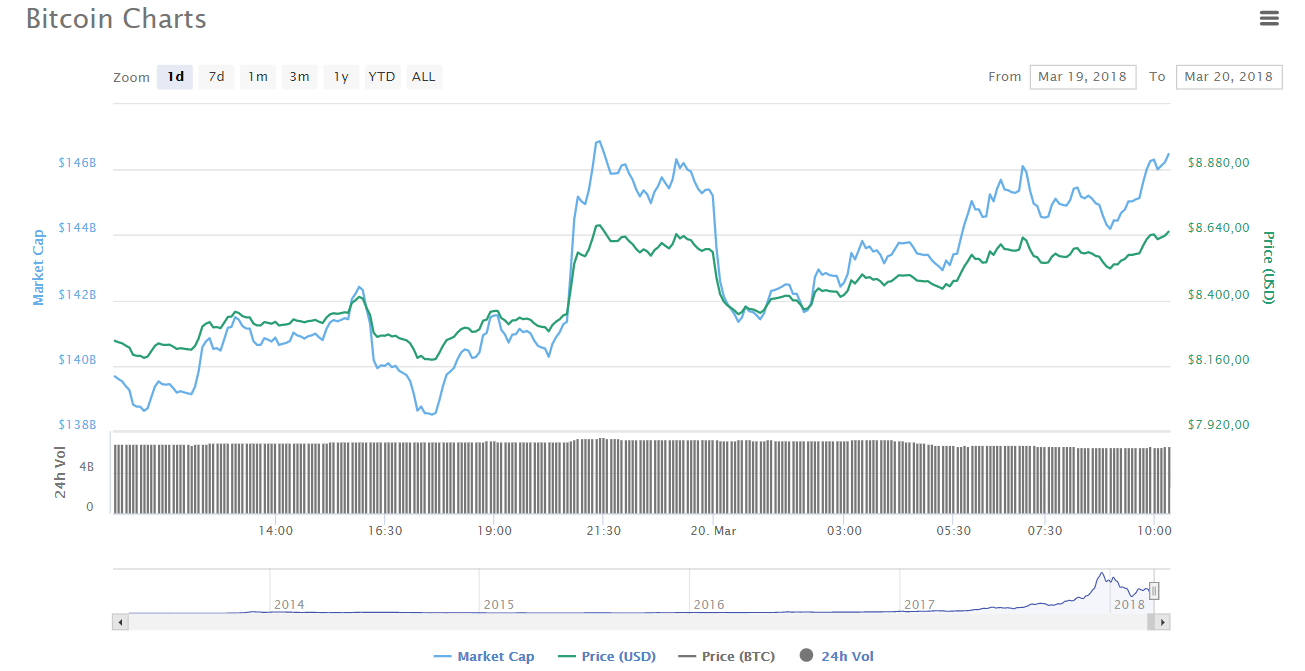Click the 03:00 time axis label
1305x671 pixels.
pyautogui.click(x=845, y=530)
